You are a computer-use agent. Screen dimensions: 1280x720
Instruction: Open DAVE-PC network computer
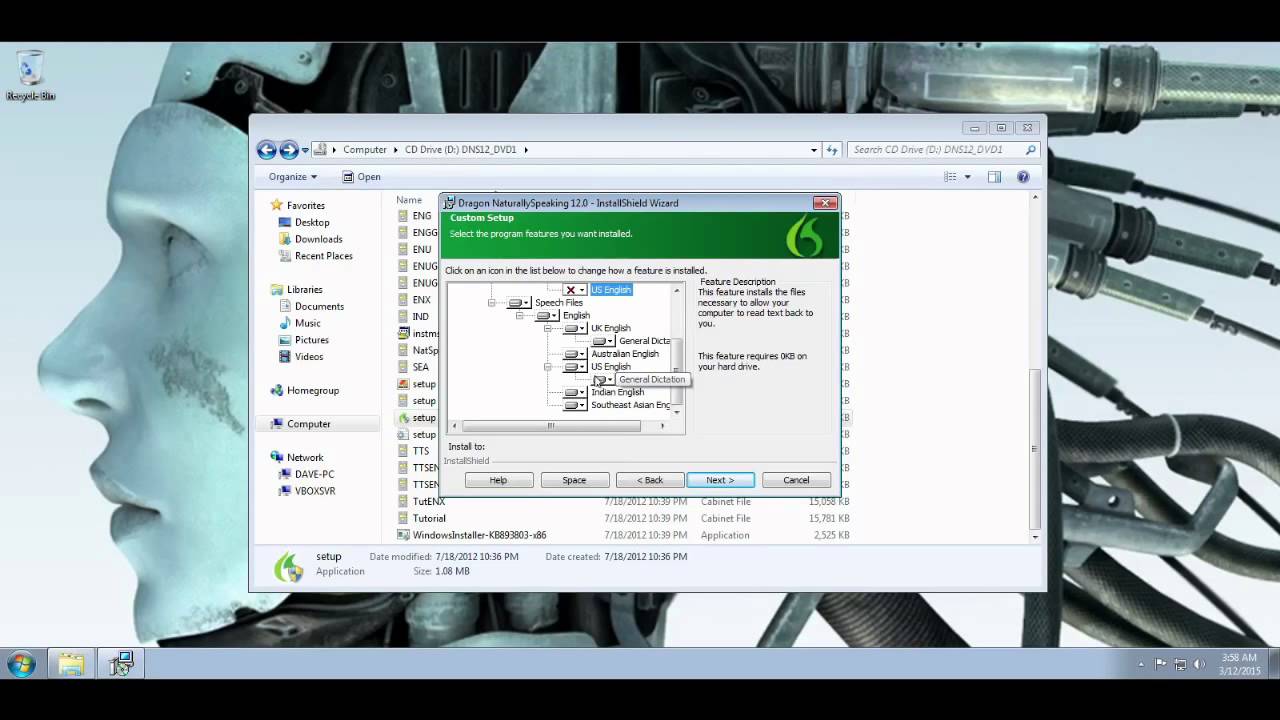(314, 474)
